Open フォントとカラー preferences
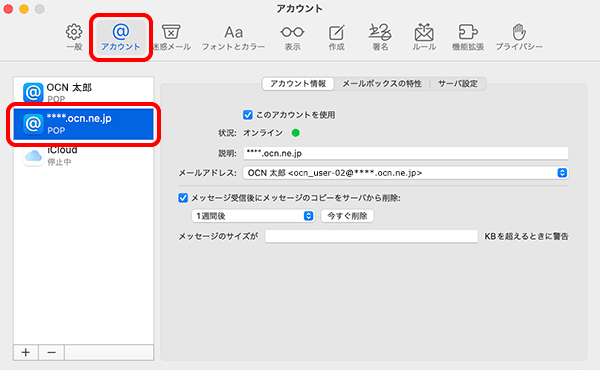The width and height of the screenshot is (600, 370). click(x=233, y=37)
